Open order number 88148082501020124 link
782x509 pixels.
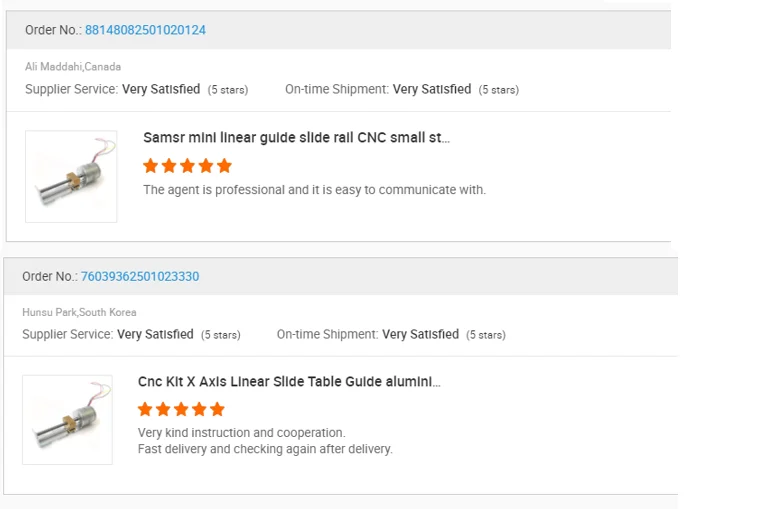145,30
